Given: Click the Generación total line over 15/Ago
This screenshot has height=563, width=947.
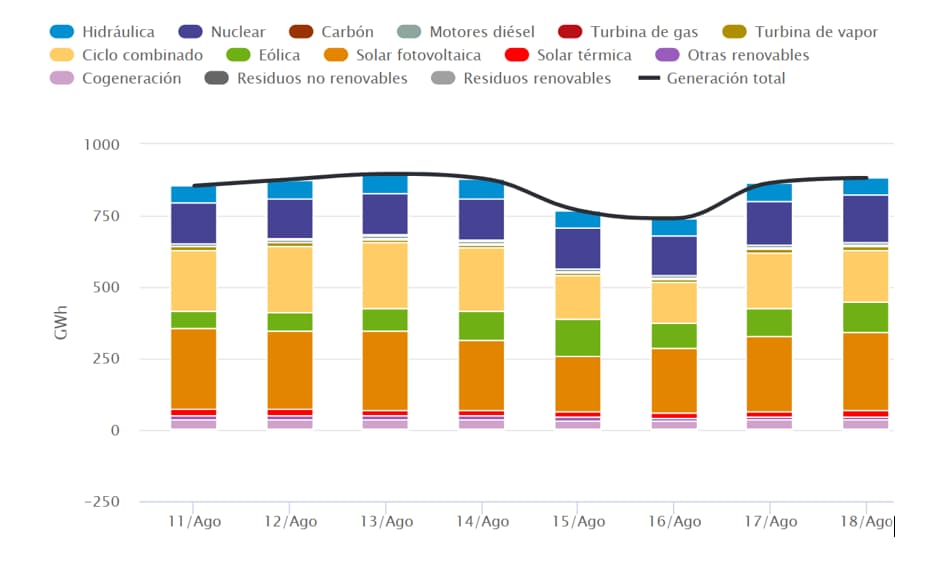Looking at the screenshot, I should [578, 211].
